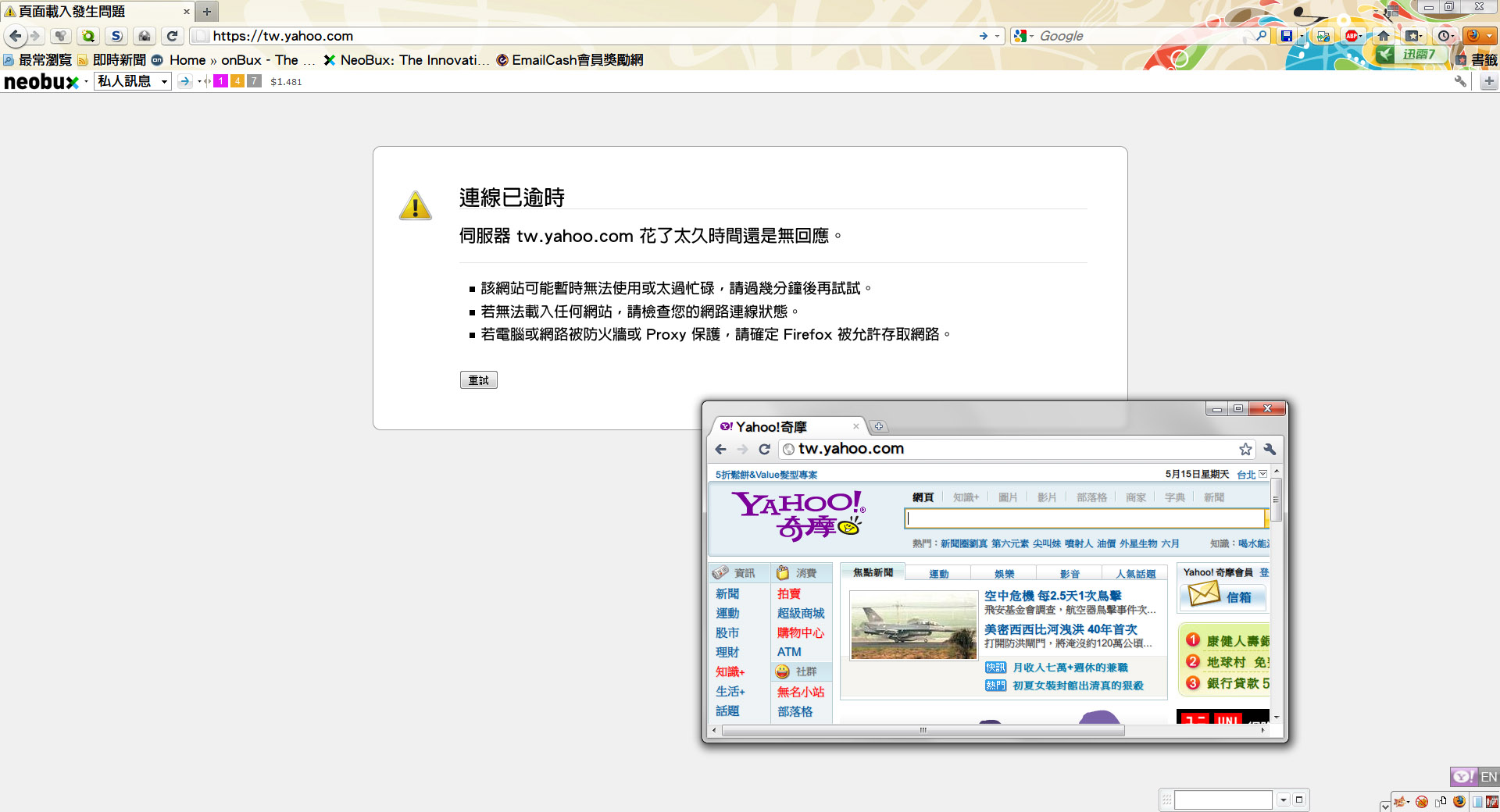Click the Home toolbar icon
The width and height of the screenshot is (1500, 812).
coord(1384,36)
